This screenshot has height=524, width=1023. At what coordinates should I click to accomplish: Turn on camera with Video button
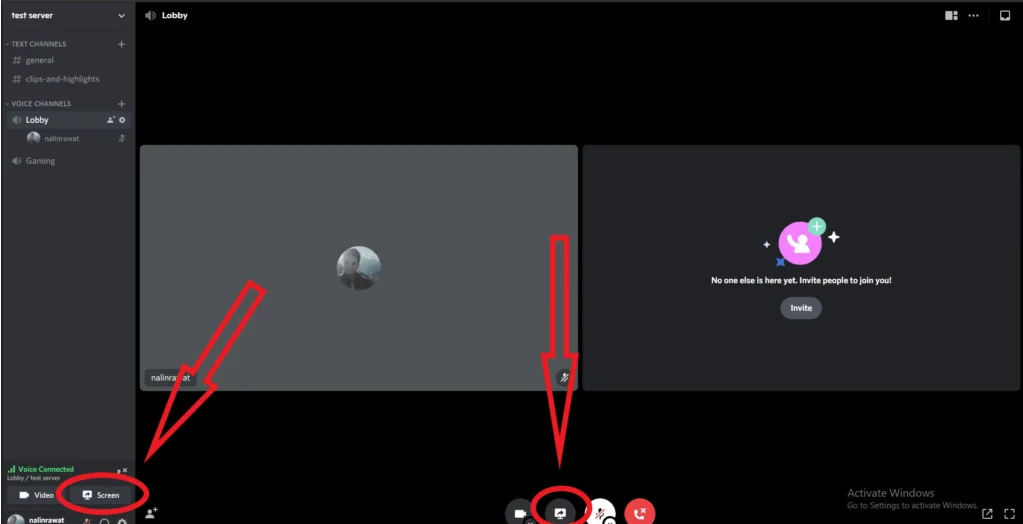pos(36,495)
